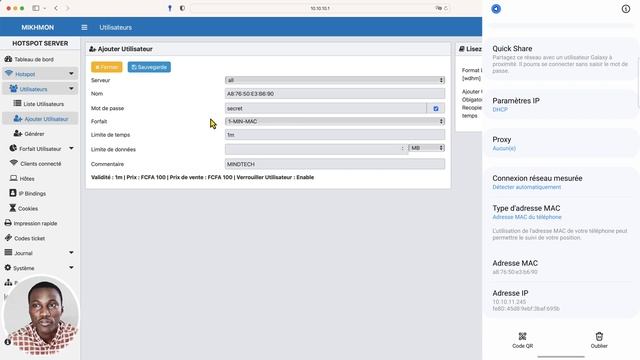Expand the Hotspot menu arrow
The width and height of the screenshot is (640, 360).
[71, 74]
